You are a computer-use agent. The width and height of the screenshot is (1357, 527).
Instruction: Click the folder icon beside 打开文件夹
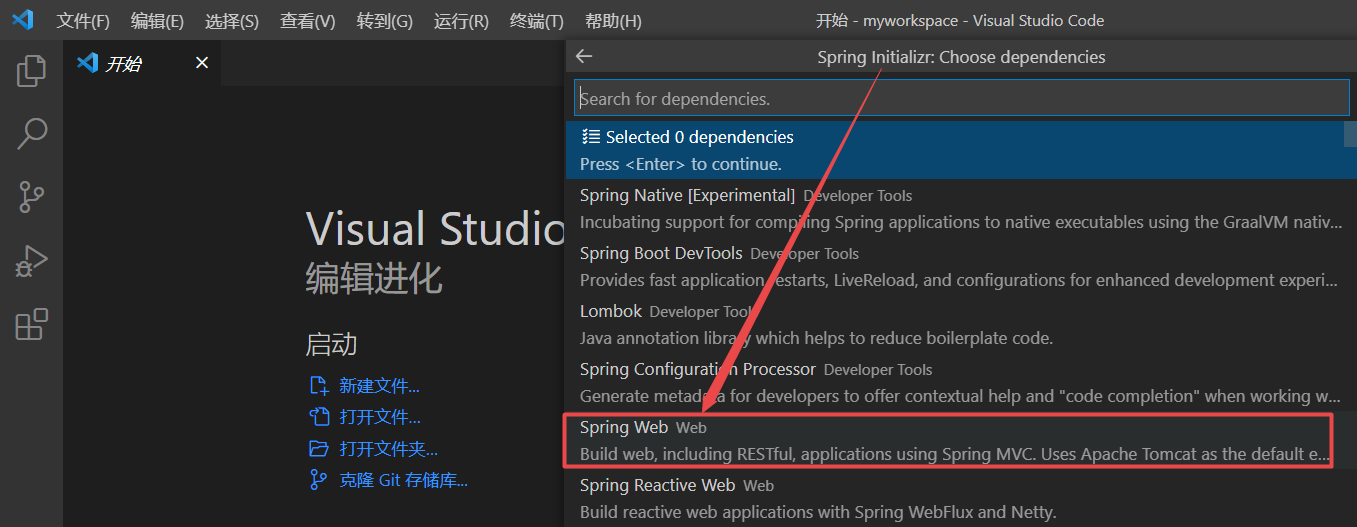[318, 448]
